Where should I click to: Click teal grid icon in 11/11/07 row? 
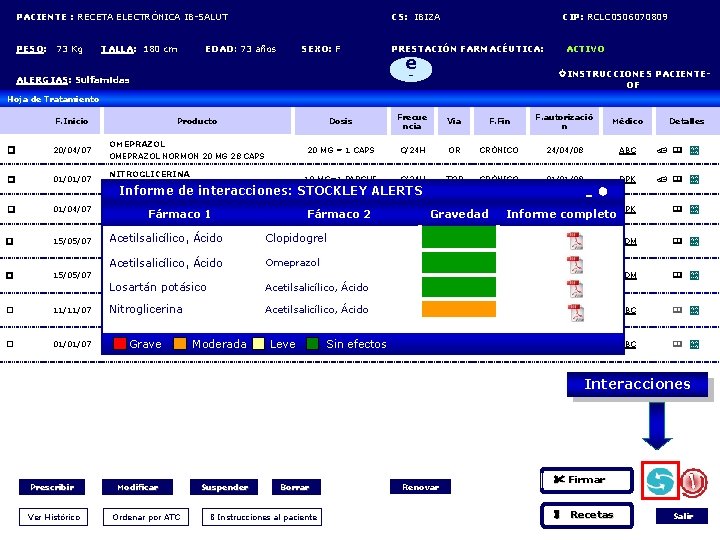[694, 310]
